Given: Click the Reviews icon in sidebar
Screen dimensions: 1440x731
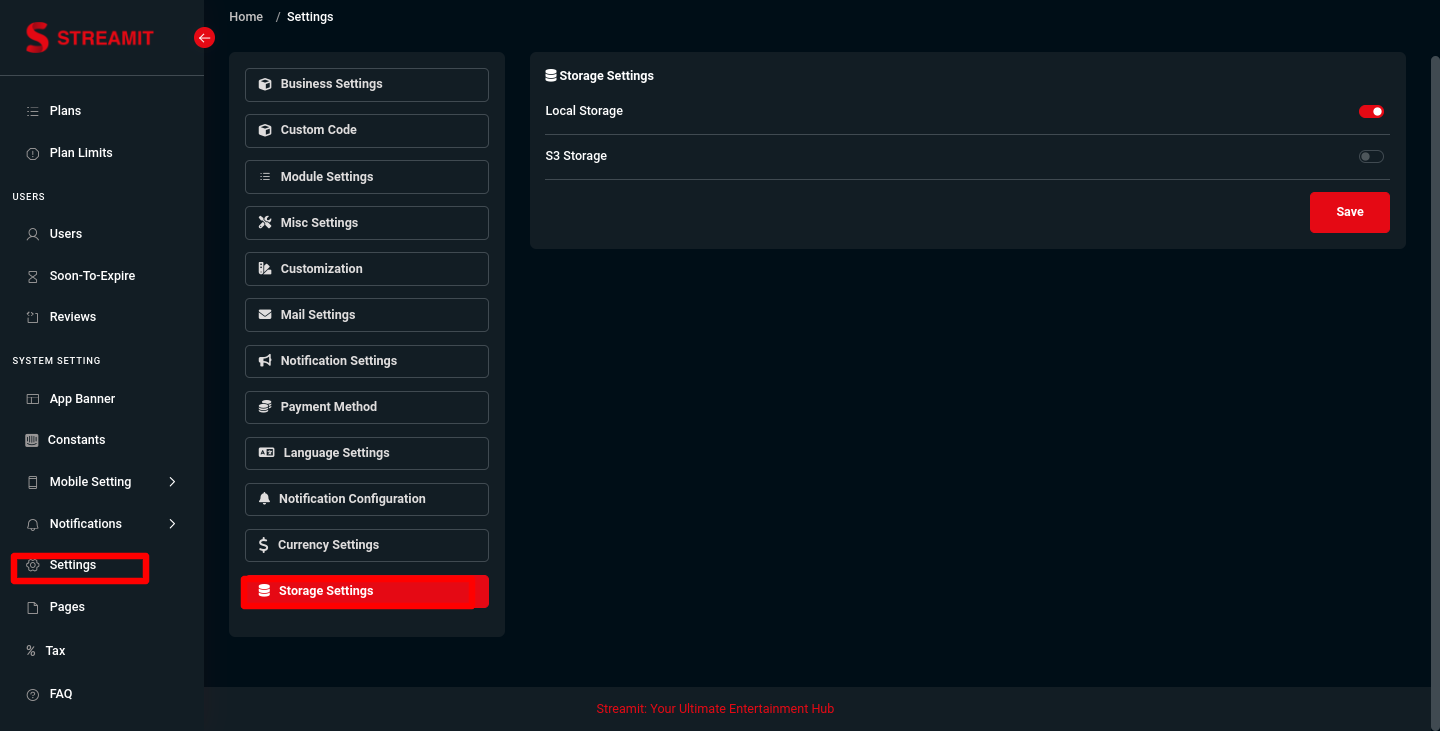Looking at the screenshot, I should click(x=32, y=317).
